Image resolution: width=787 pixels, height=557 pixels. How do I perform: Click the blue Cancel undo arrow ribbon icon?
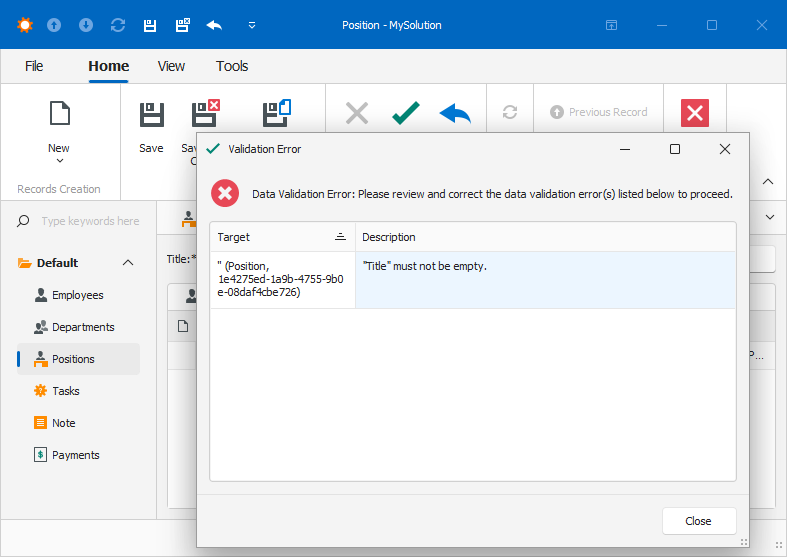455,113
